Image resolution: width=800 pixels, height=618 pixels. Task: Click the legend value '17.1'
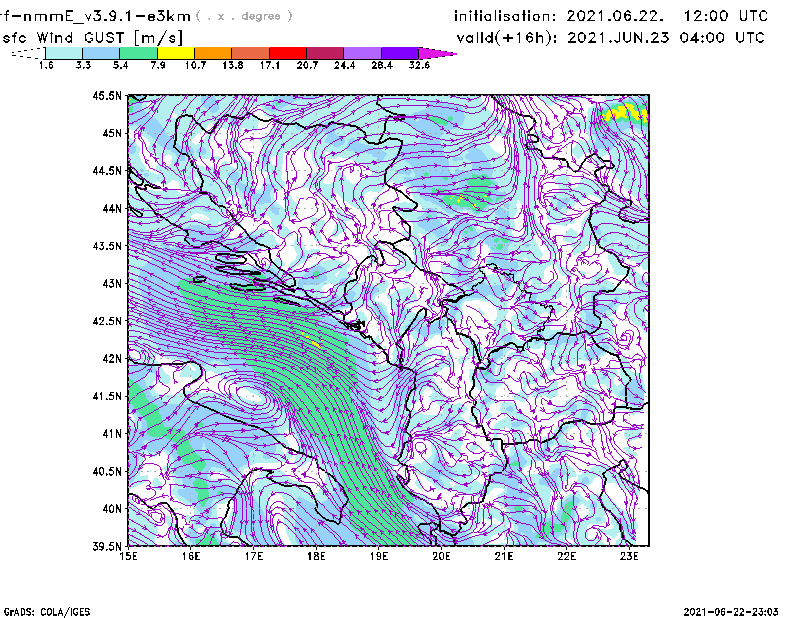(x=270, y=65)
